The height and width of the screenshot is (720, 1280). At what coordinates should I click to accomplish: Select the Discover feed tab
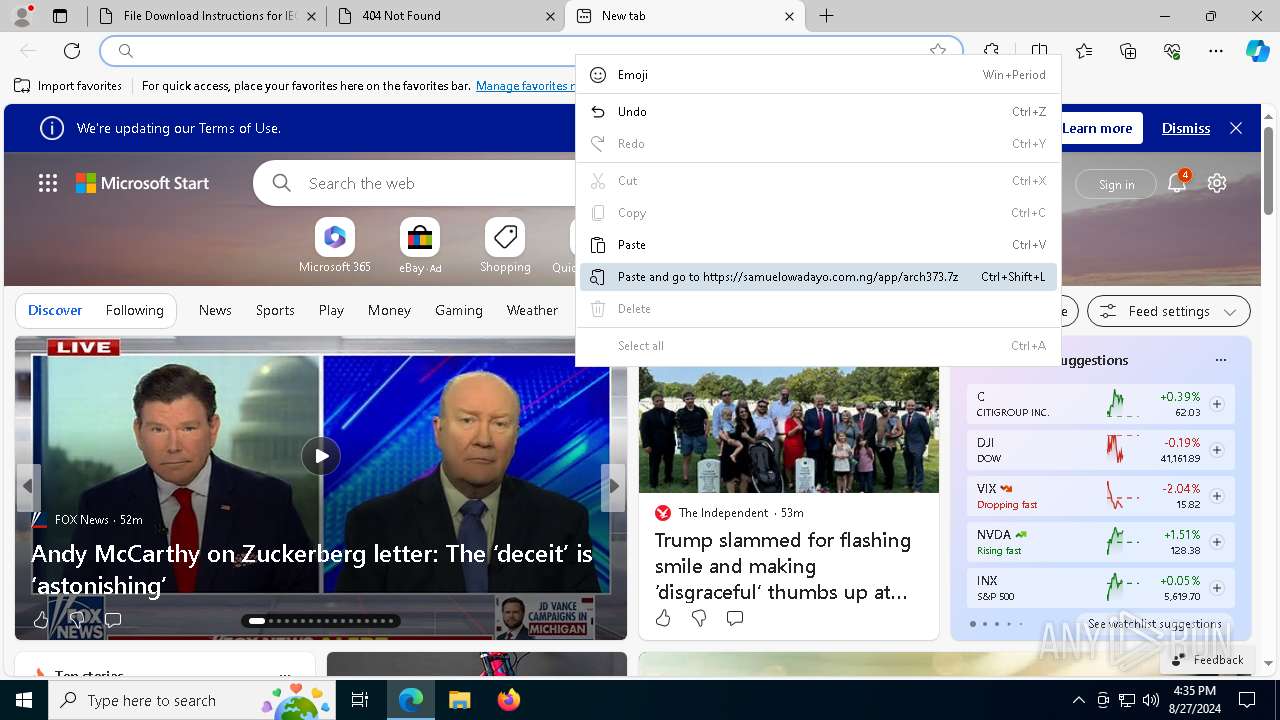coord(55,310)
